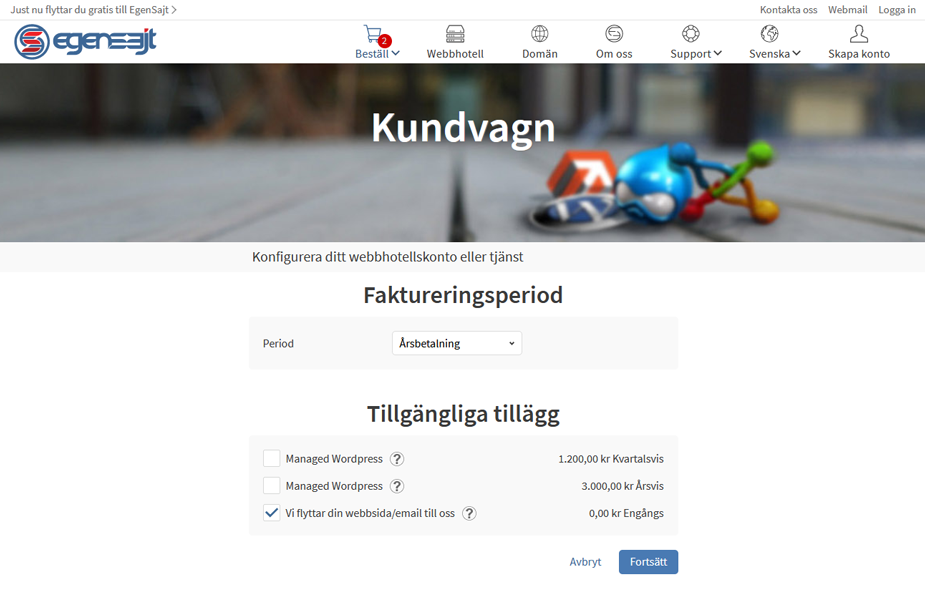The height and width of the screenshot is (591, 925).
Task: Show help for yearly Managed Wordpress
Action: point(397,486)
